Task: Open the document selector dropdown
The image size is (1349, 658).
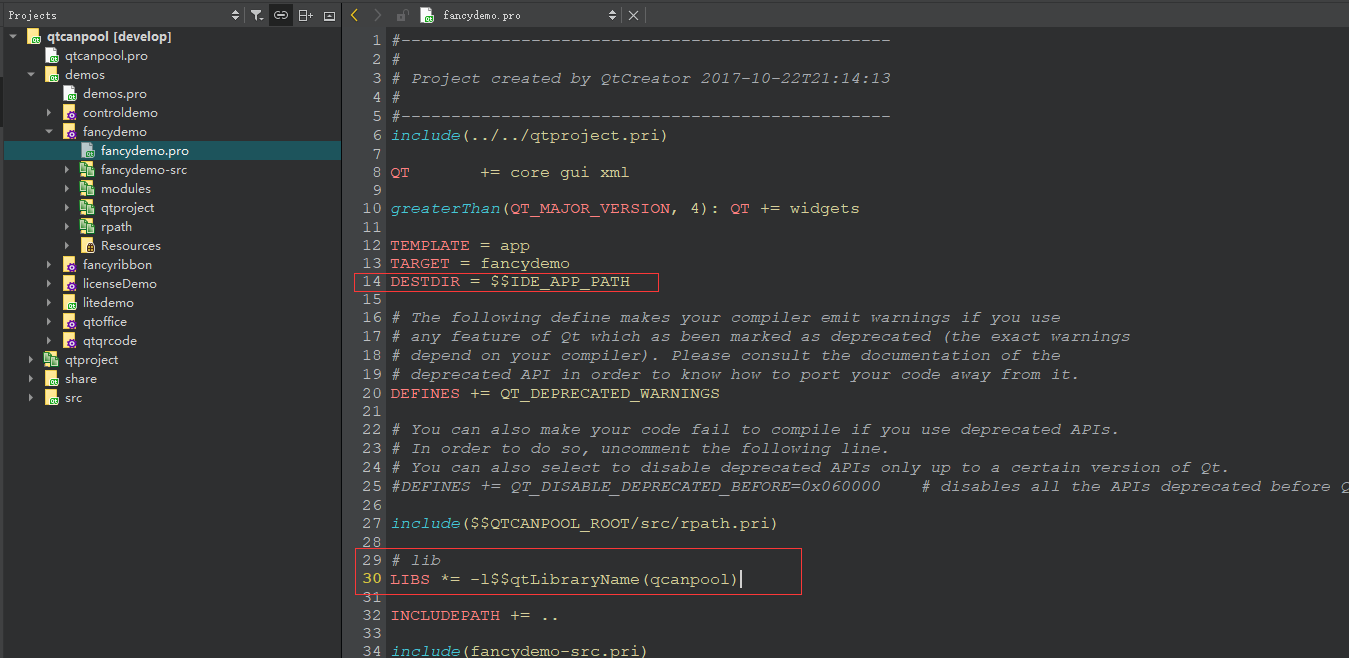Action: pos(612,15)
